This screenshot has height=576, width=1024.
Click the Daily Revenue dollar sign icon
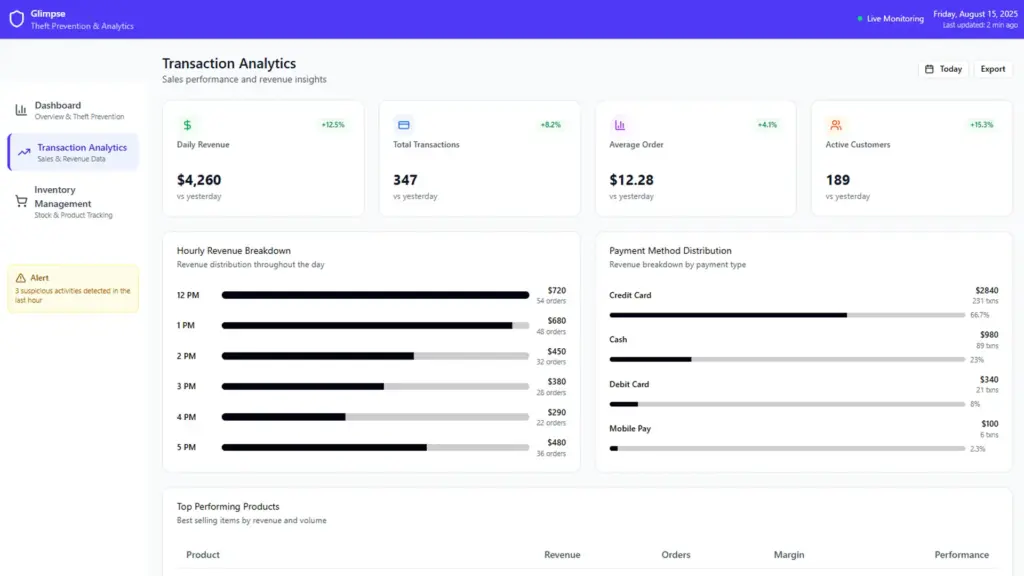(187, 125)
